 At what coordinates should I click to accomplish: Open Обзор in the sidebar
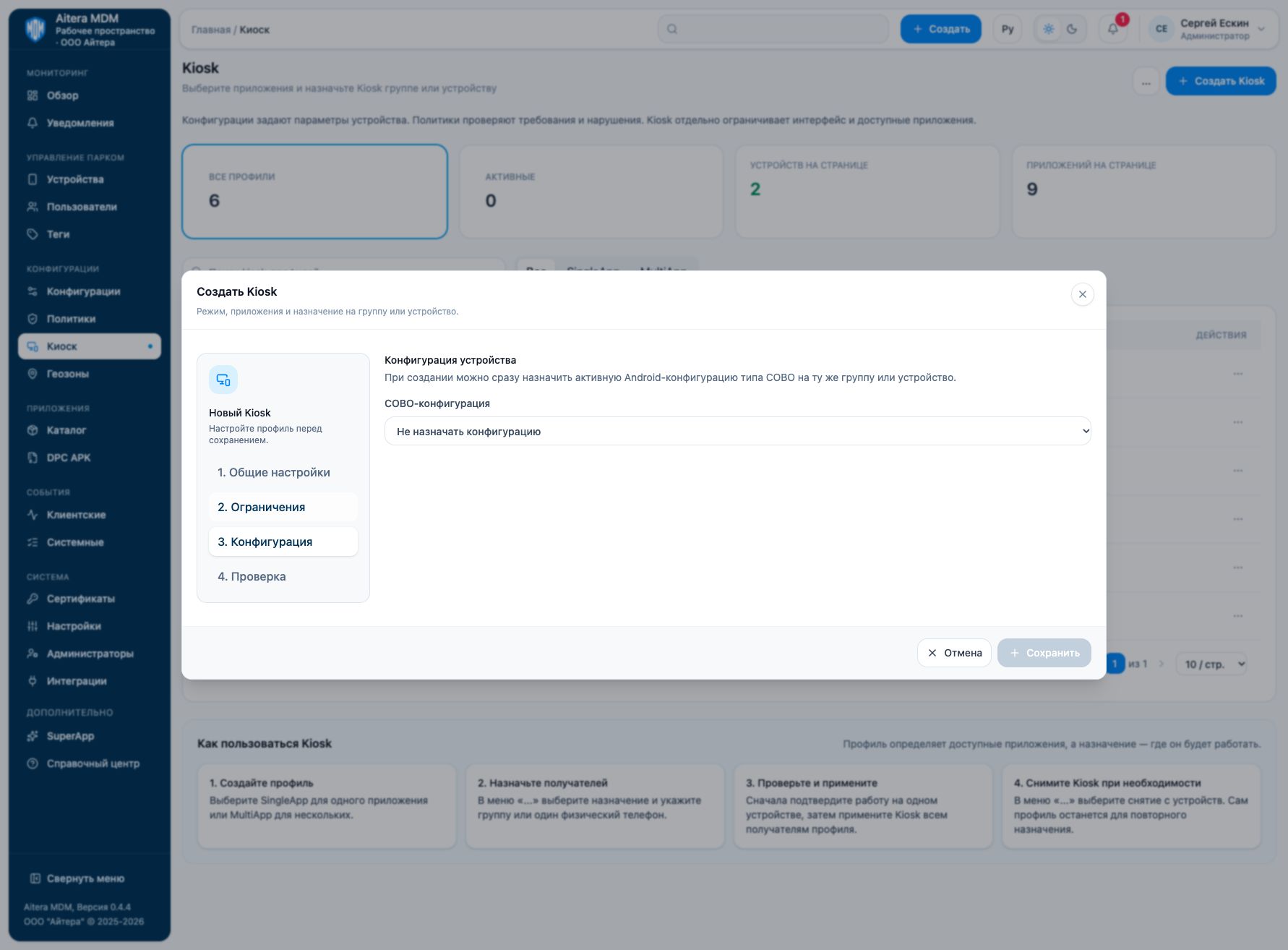(90, 95)
